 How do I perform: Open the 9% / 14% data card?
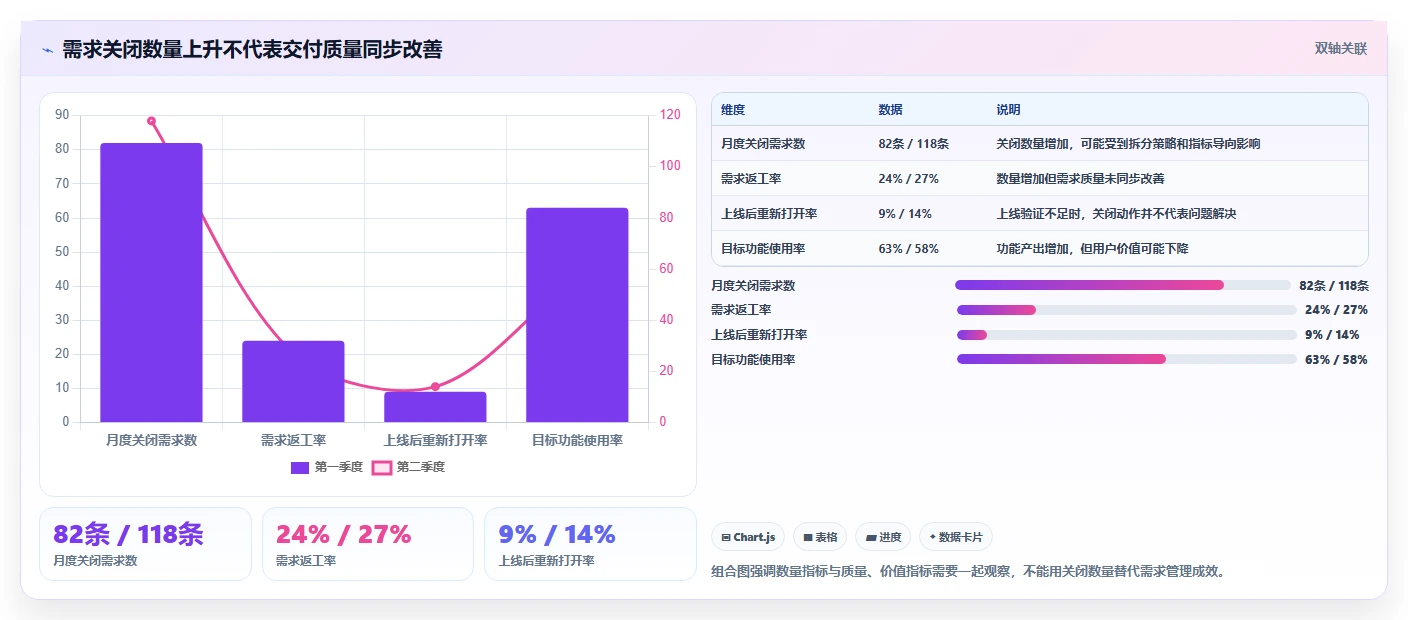[590, 544]
